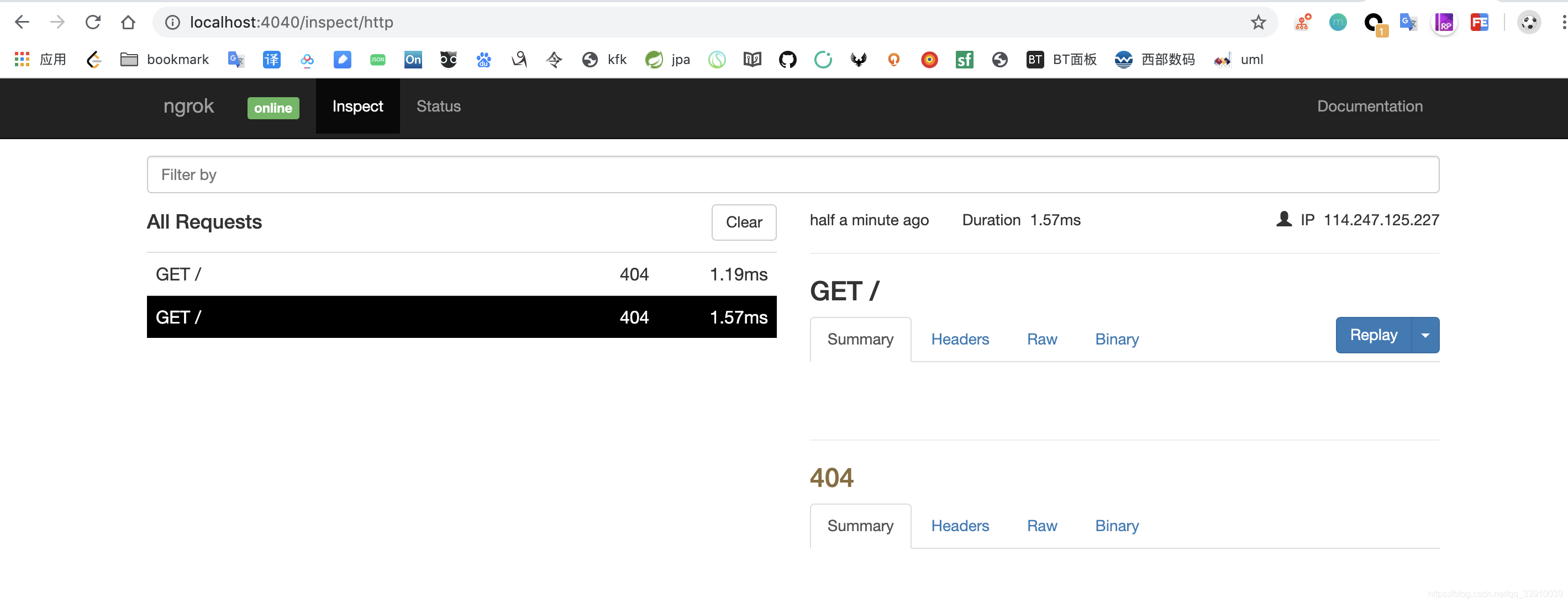Viewport: 1568px width, 604px height.
Task: Select the GET / 1.19ms request
Action: point(461,274)
